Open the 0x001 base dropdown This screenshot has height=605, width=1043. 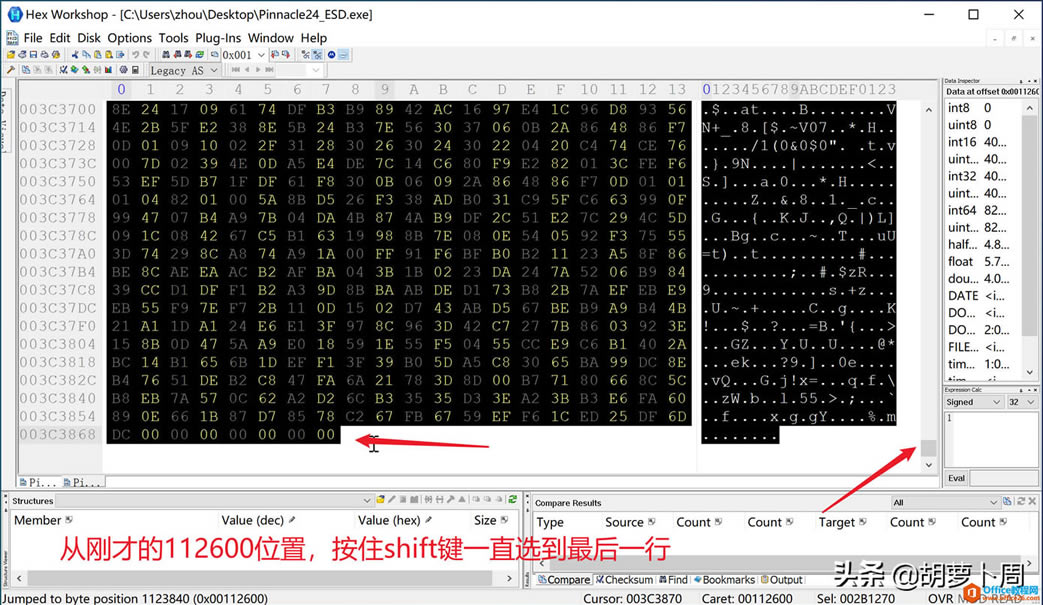click(x=261, y=55)
